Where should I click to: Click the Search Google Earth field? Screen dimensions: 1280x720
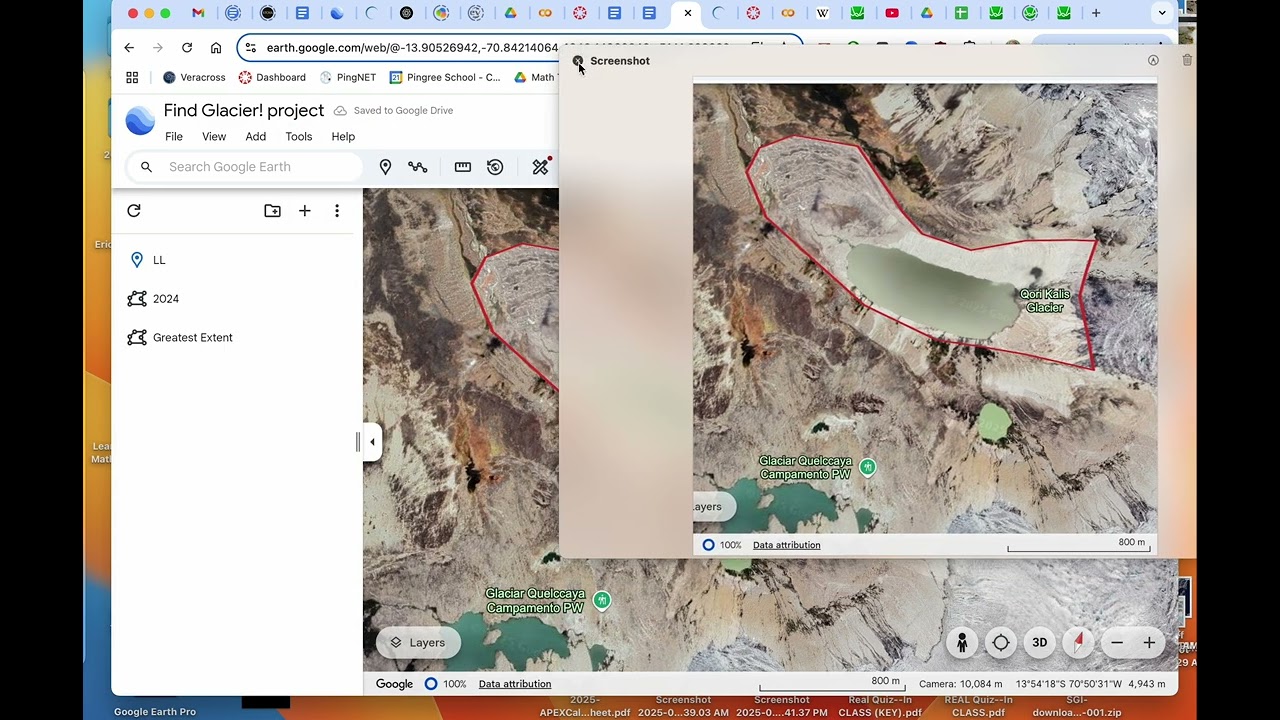245,167
